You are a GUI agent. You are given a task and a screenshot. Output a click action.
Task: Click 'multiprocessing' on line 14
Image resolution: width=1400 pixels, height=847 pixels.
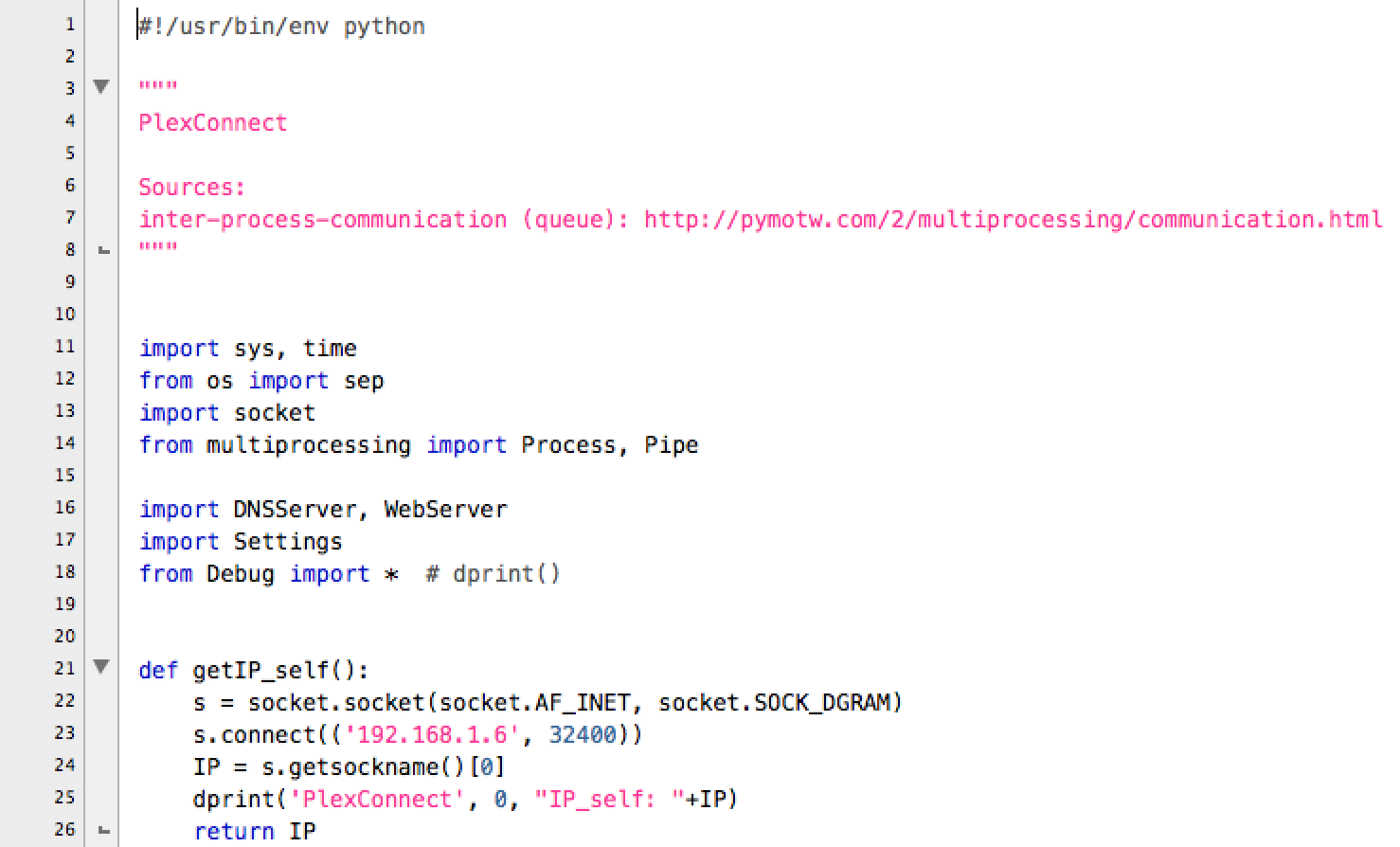point(309,445)
